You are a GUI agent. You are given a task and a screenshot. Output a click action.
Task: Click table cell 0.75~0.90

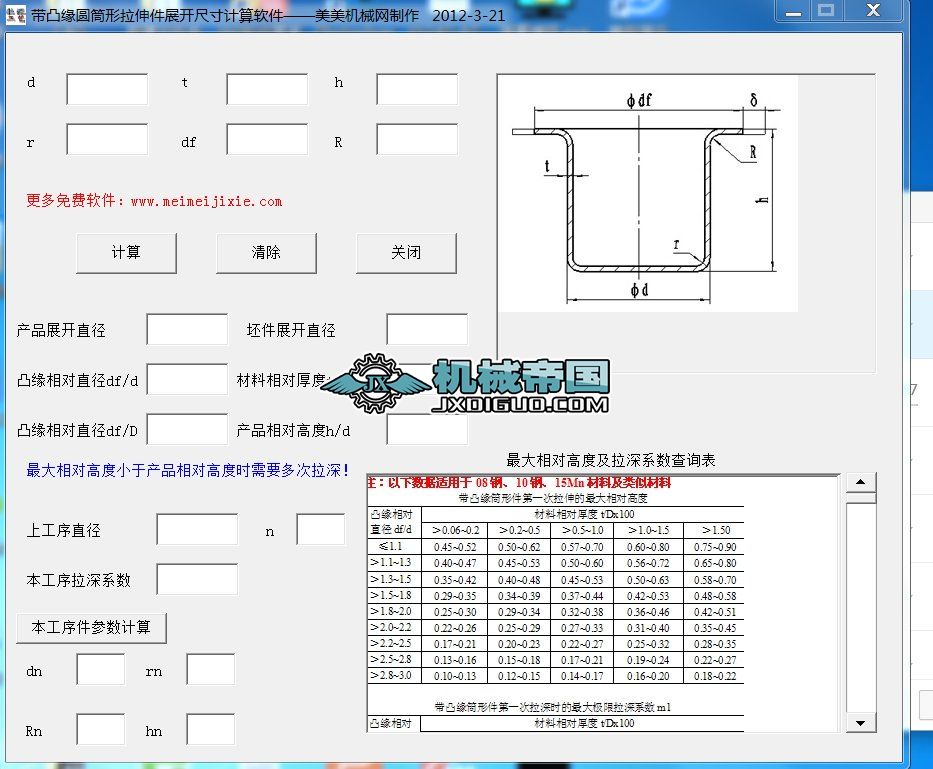click(715, 547)
